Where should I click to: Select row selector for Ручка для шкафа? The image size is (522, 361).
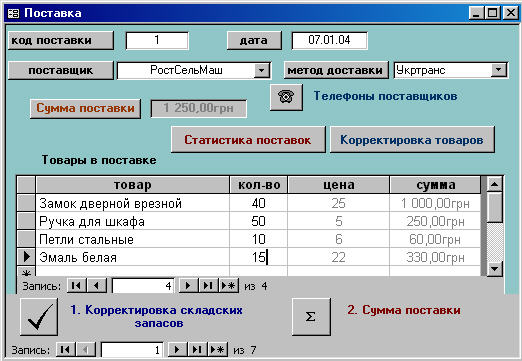(26, 221)
